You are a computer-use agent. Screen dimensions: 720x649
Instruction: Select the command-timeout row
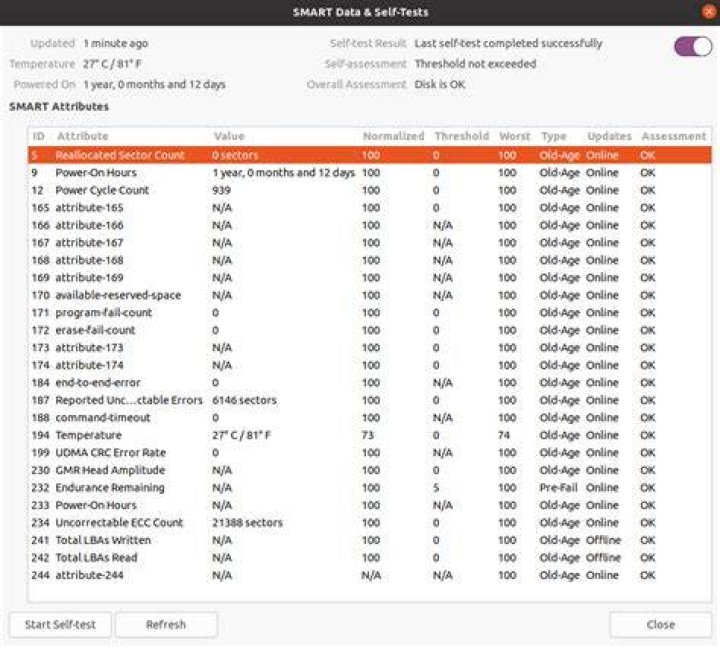pos(370,418)
